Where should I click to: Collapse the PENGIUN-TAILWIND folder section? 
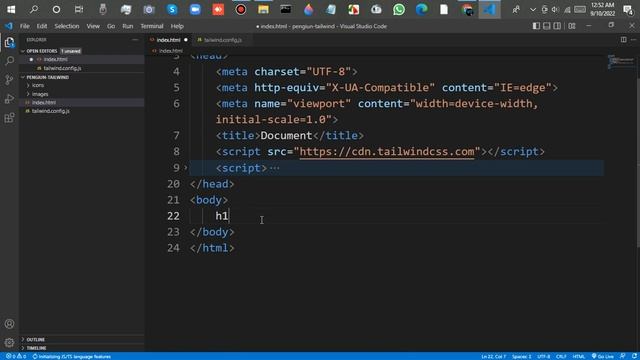pos(48,77)
